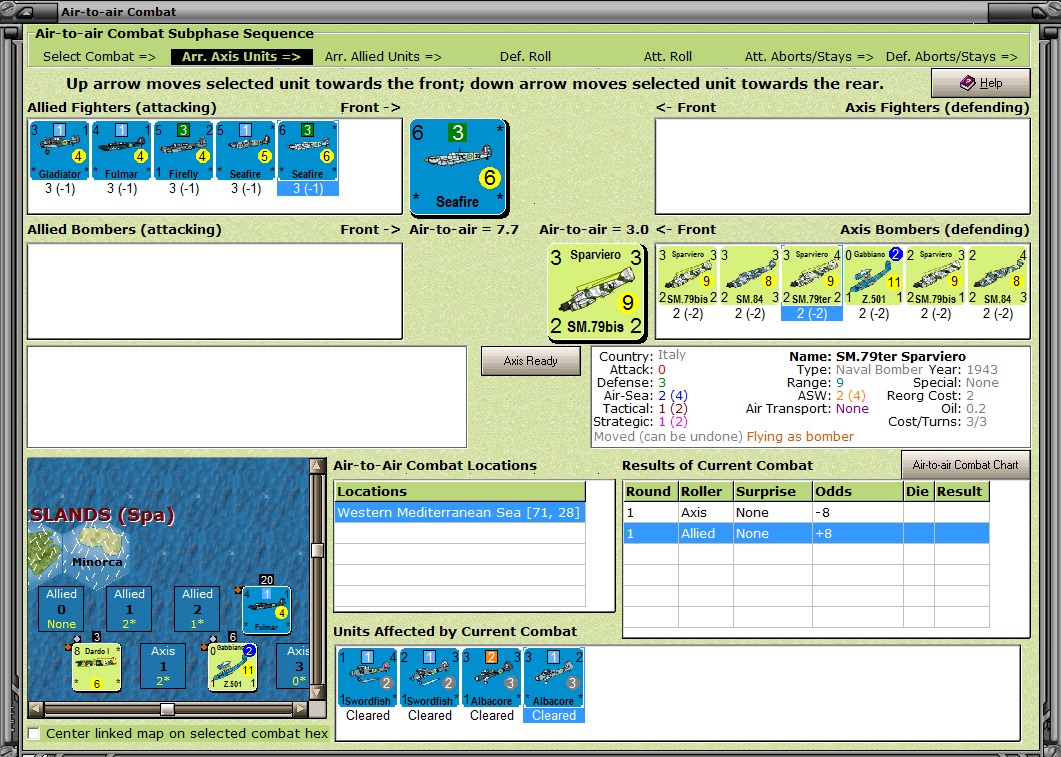The height and width of the screenshot is (757, 1061).
Task: Click the Axis Ready button
Action: [530, 361]
